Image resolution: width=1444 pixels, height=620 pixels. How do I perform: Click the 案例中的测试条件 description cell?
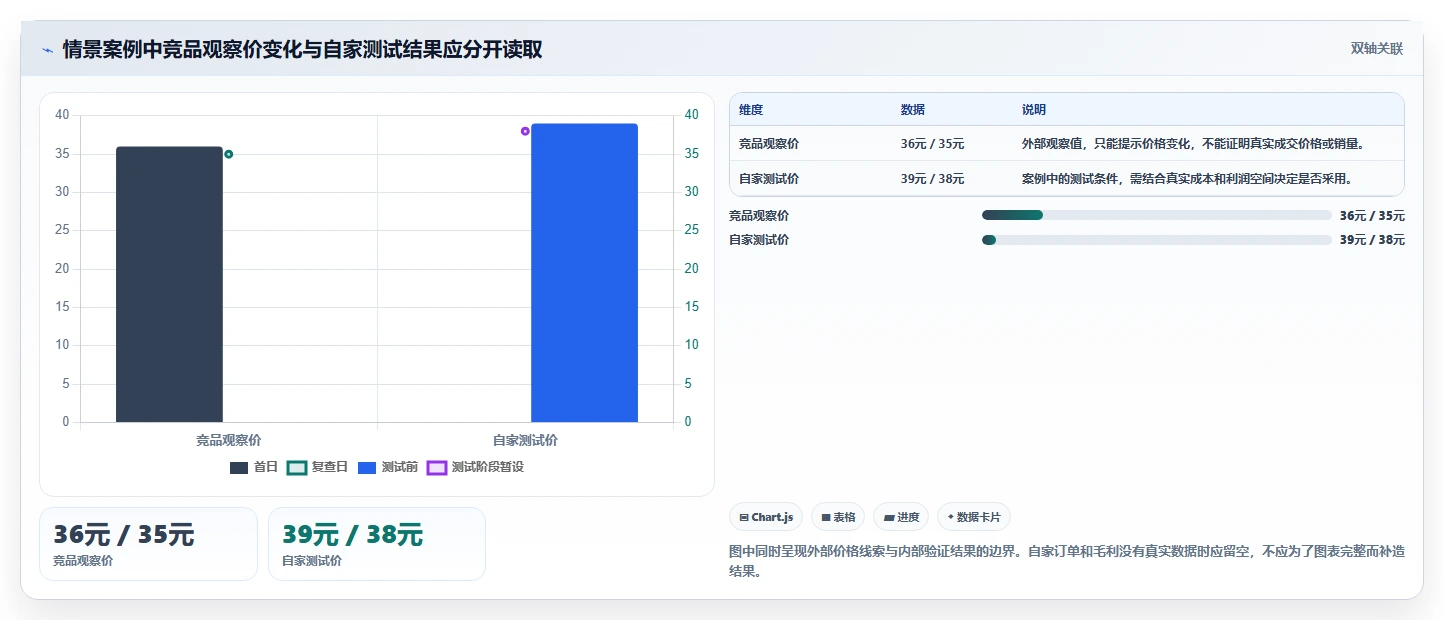pos(1187,179)
